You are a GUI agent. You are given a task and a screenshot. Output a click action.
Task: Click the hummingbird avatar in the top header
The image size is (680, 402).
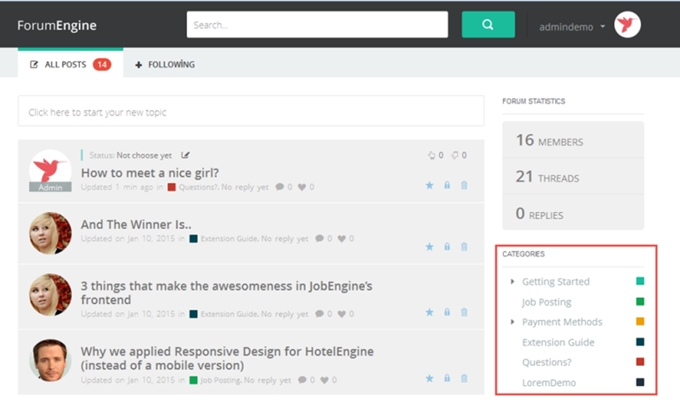tap(628, 25)
